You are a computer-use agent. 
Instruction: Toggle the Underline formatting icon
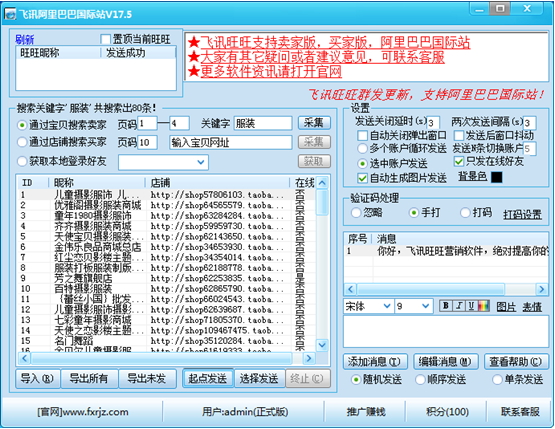click(x=471, y=305)
